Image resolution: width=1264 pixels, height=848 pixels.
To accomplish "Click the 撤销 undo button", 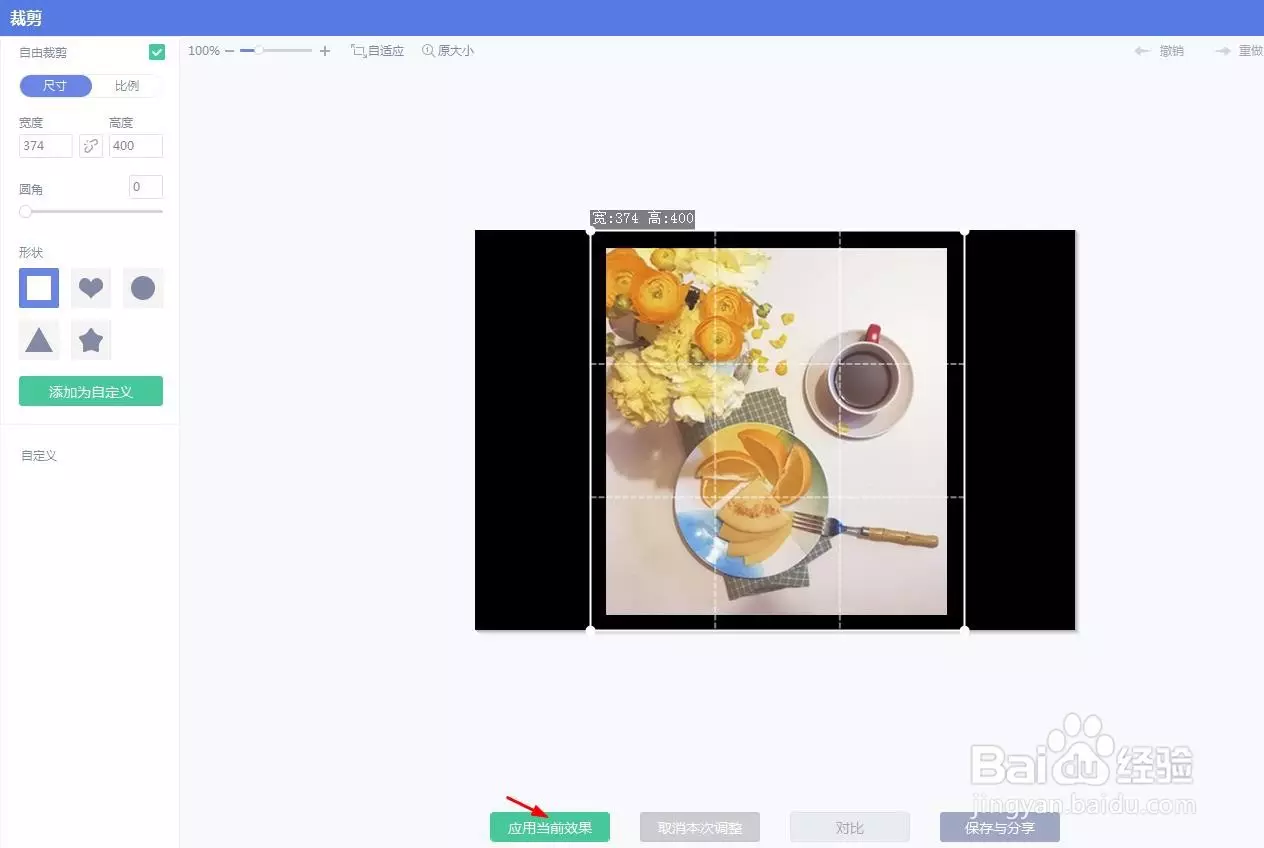I will [x=1160, y=51].
